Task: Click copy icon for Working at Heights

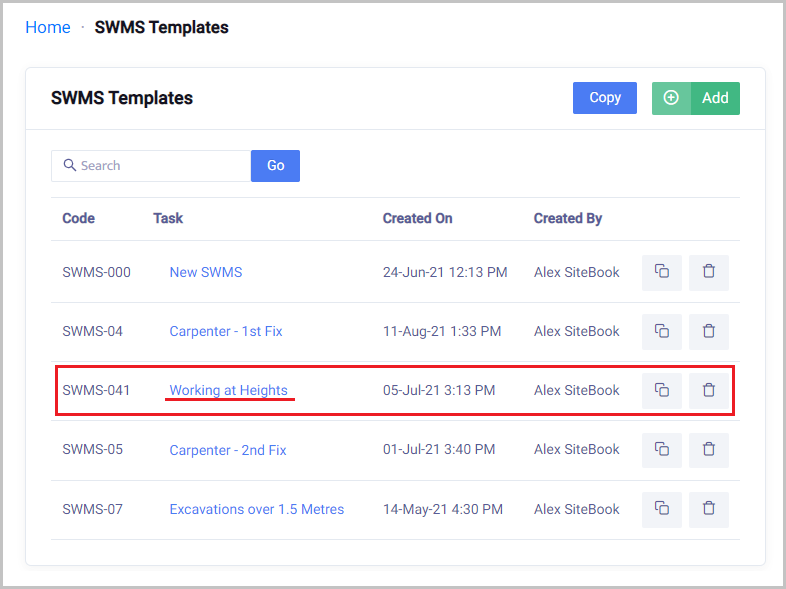Action: 661,390
